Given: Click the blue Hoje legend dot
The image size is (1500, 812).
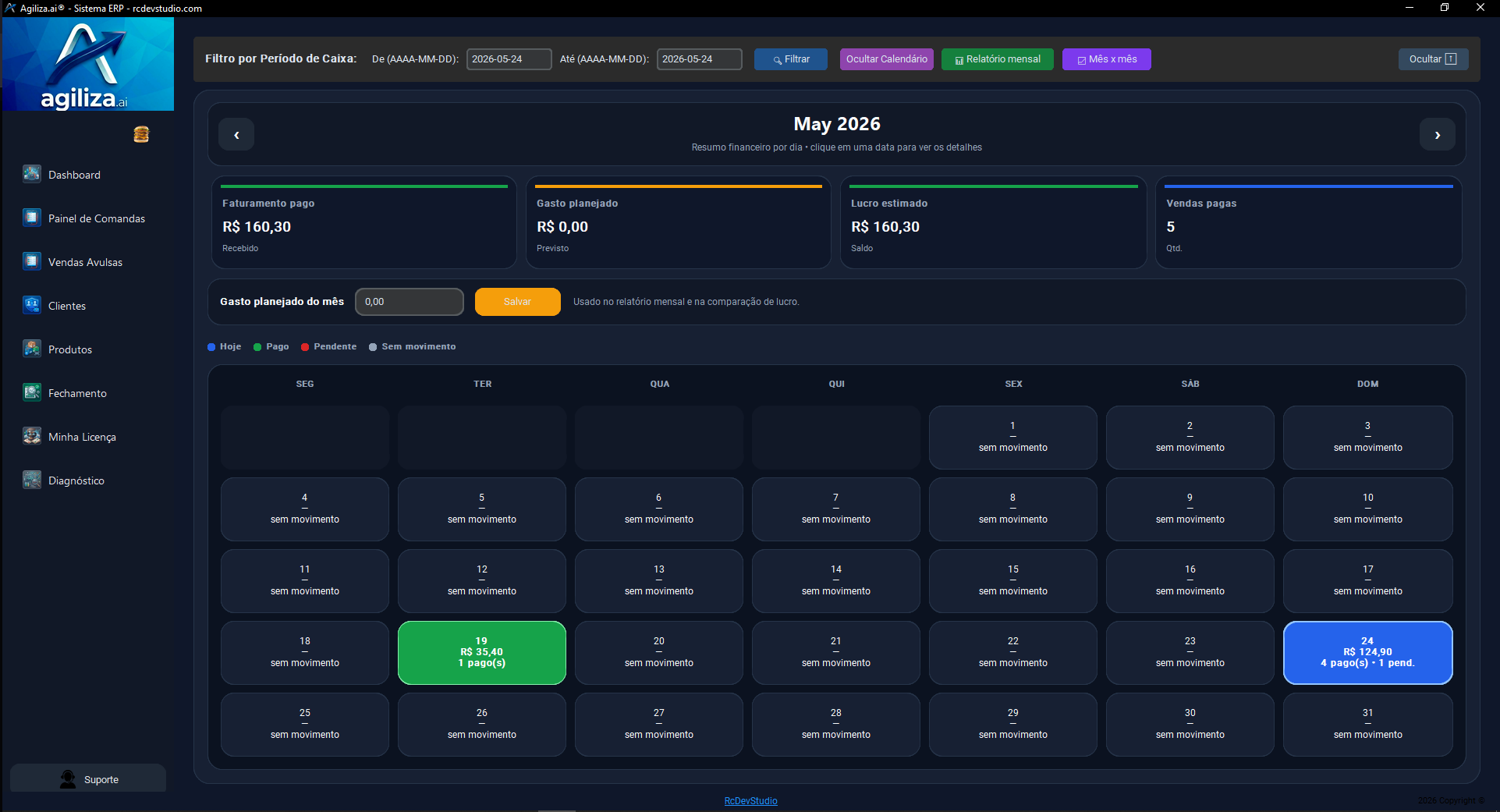Looking at the screenshot, I should point(211,347).
